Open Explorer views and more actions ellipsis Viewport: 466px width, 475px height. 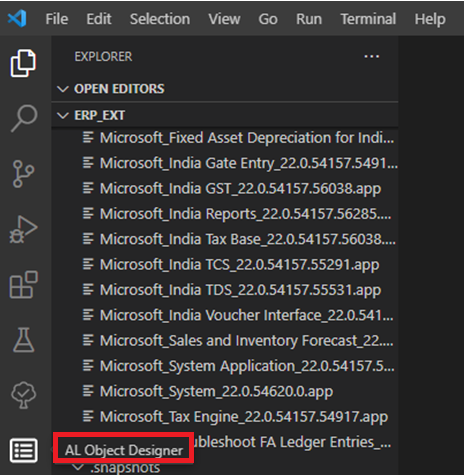coord(371,57)
